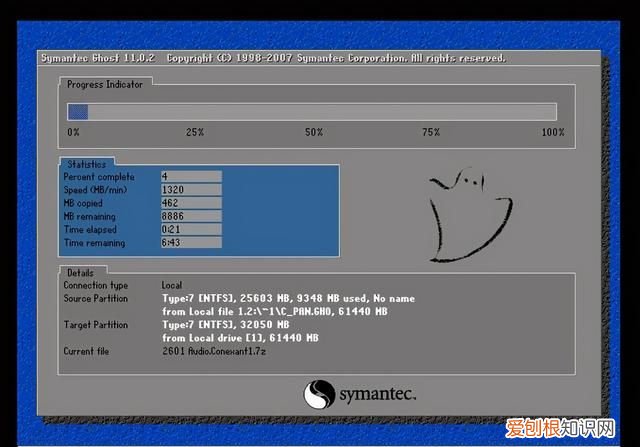Image resolution: width=640 pixels, height=447 pixels.
Task: Click the filled part of the progress bar
Action: click(77, 112)
